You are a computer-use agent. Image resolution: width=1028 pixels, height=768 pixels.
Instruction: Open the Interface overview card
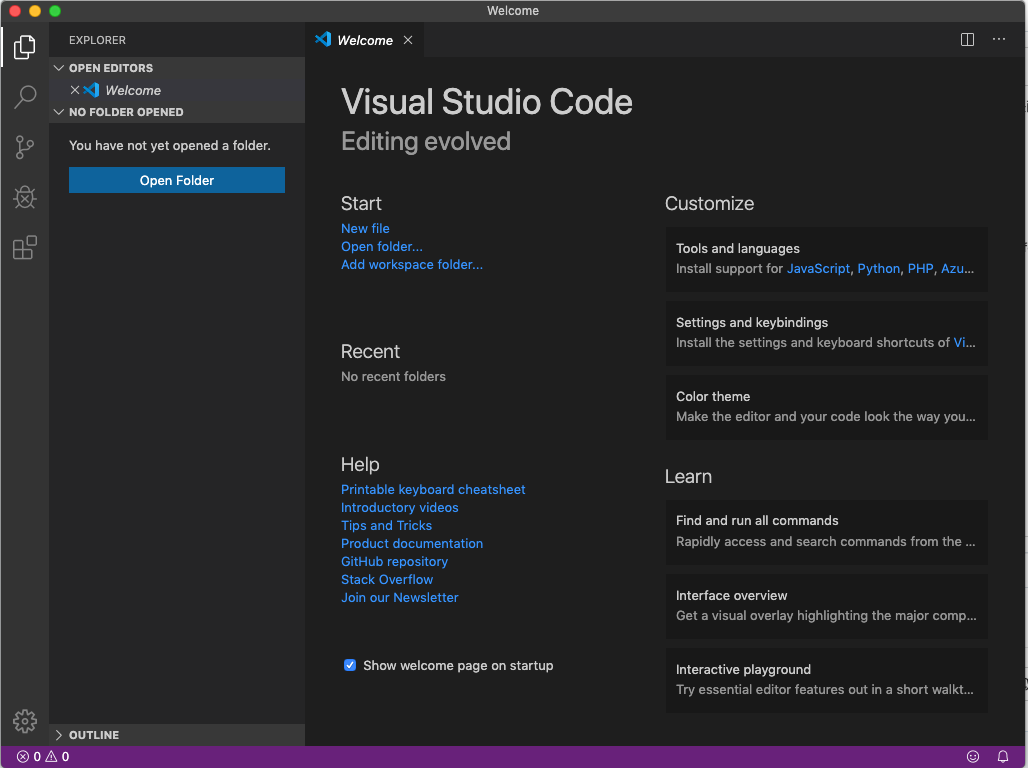coord(827,606)
